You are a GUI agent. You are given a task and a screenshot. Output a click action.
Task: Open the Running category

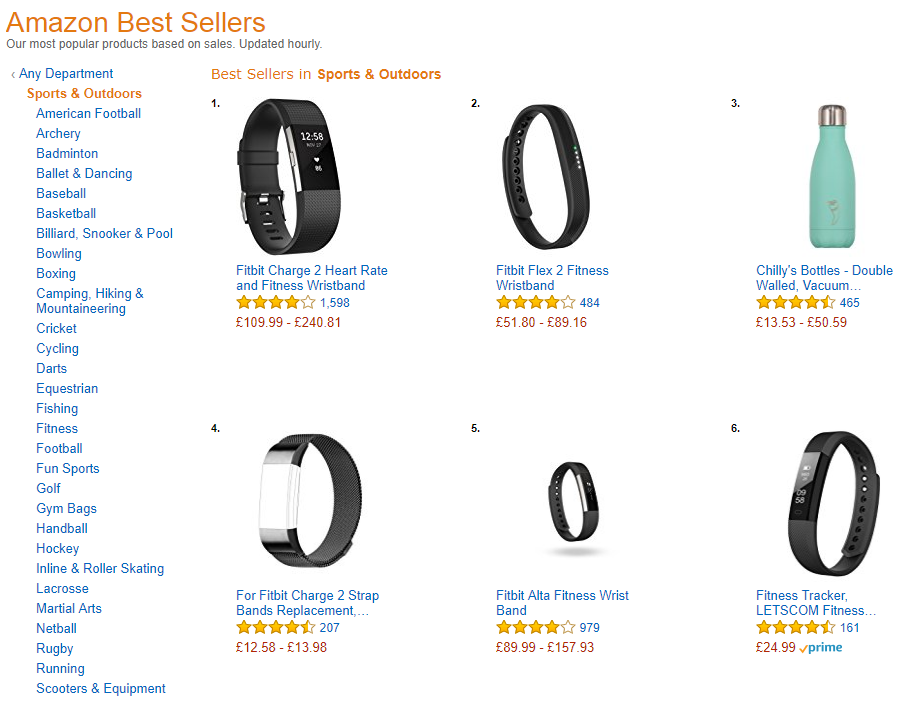coord(60,668)
